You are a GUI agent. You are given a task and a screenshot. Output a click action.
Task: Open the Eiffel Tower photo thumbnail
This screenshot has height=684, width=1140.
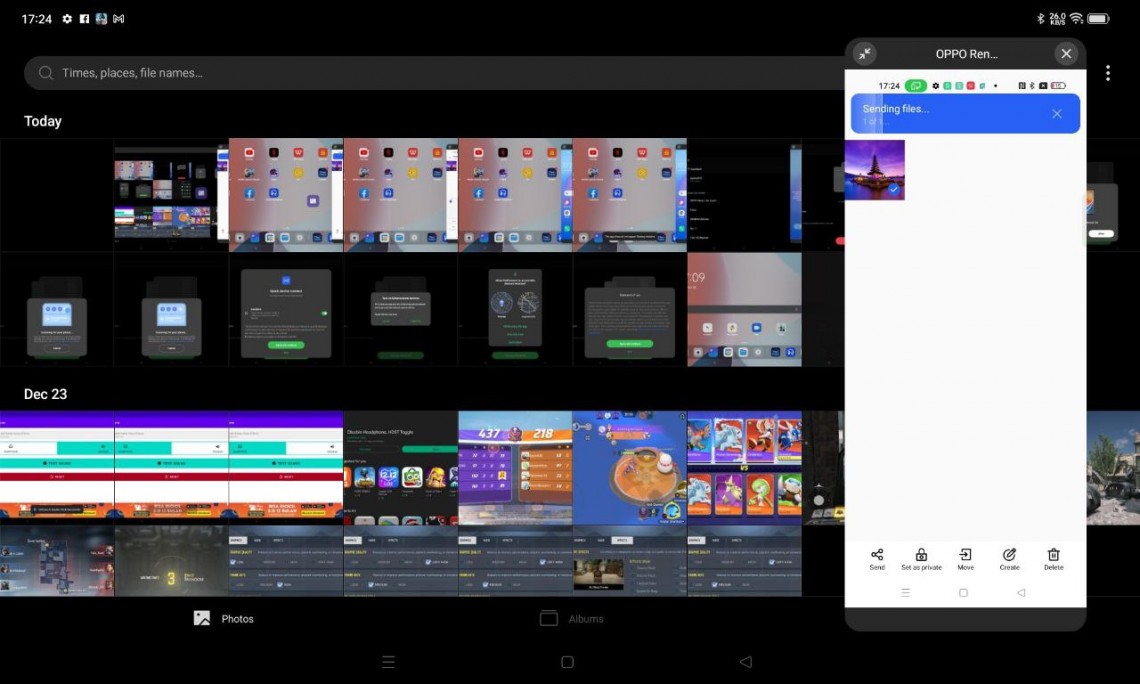coord(874,168)
